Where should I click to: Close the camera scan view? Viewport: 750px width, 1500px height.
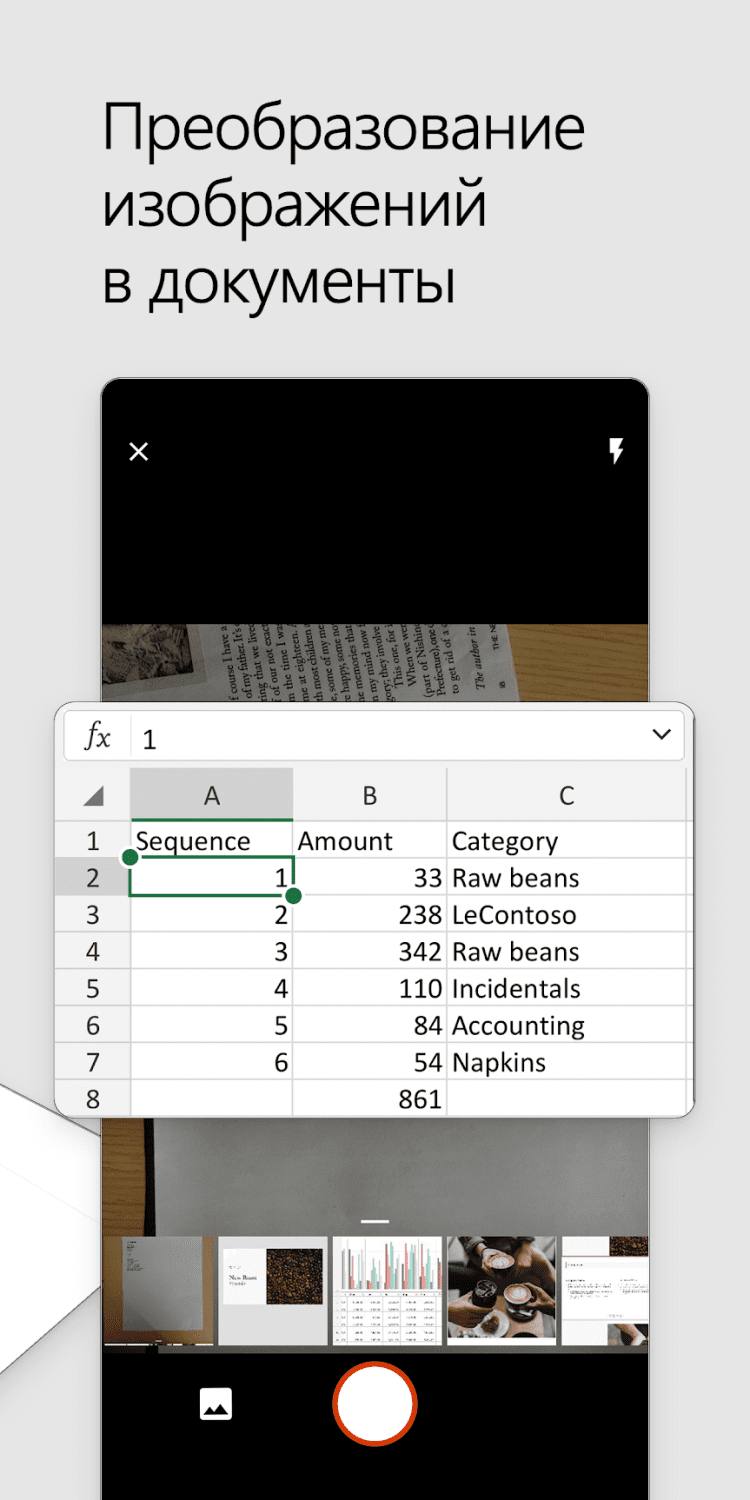[x=139, y=452]
